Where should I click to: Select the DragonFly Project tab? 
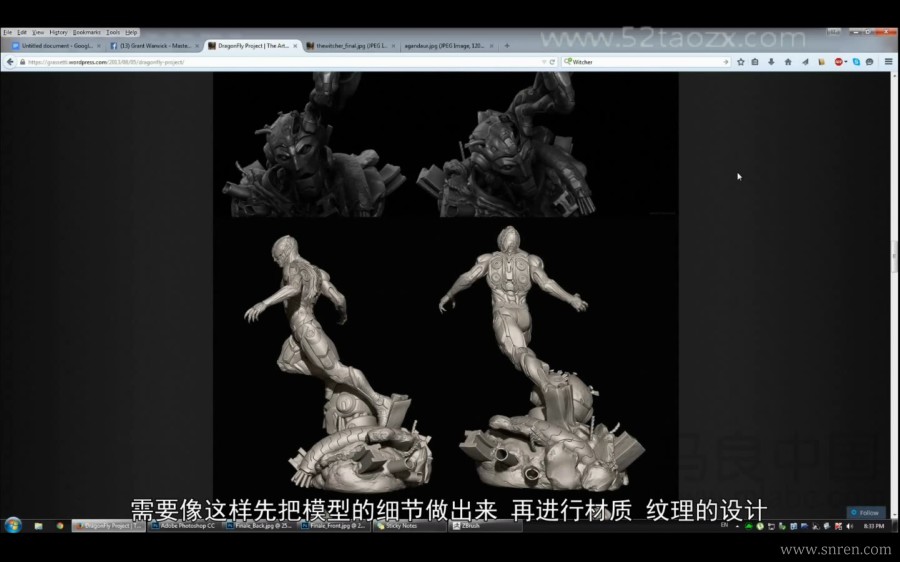pos(253,46)
